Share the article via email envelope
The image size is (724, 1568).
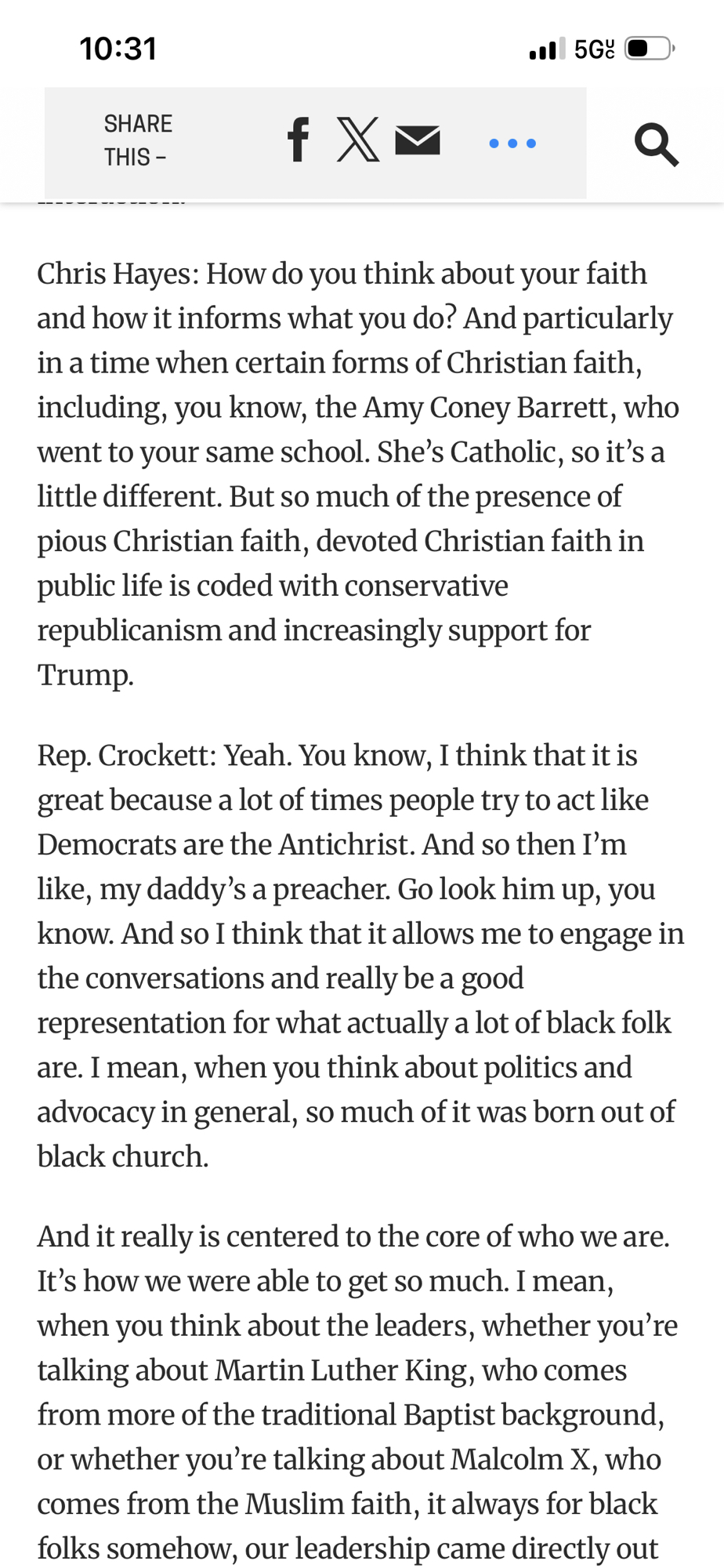click(418, 141)
